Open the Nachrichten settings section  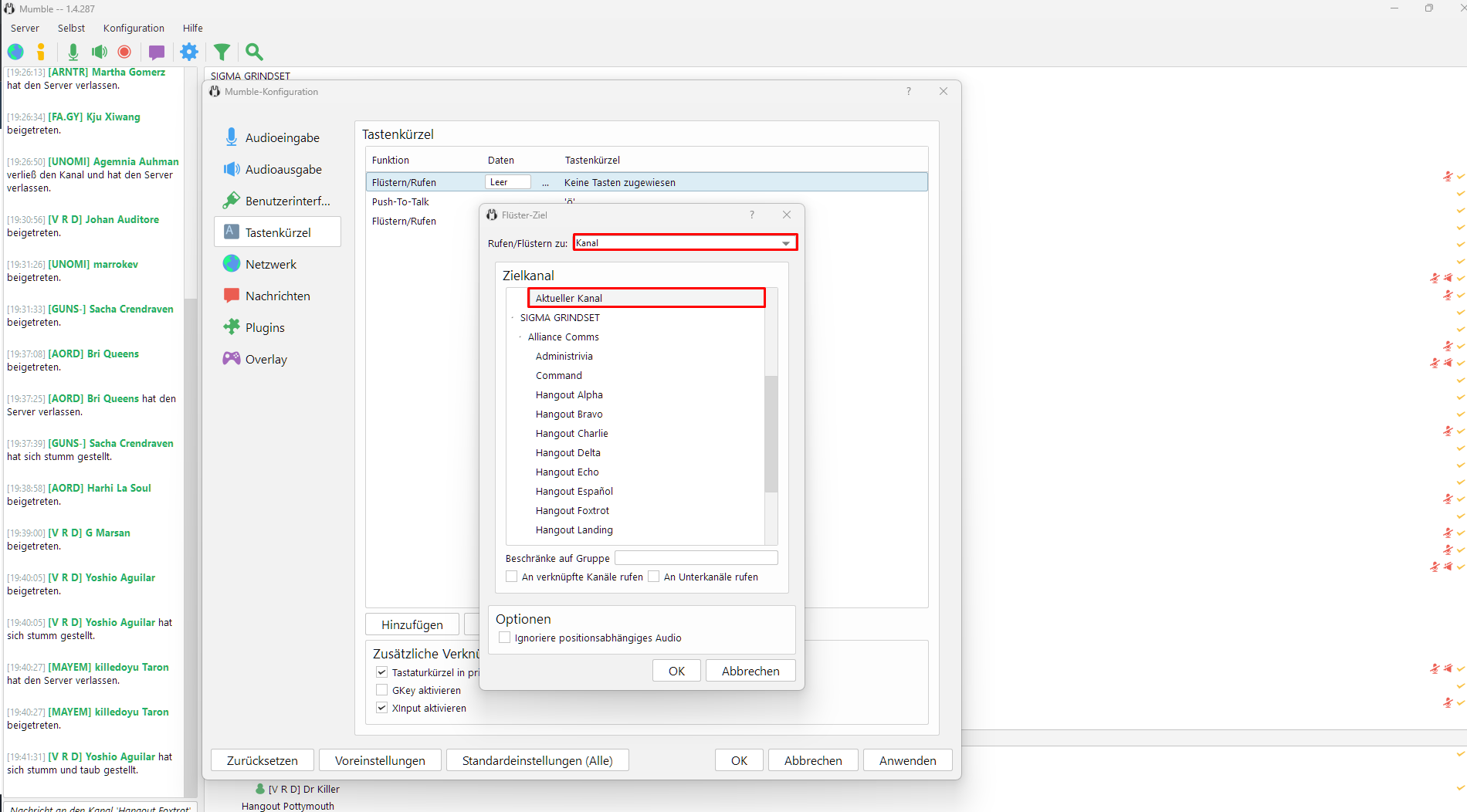[277, 296]
